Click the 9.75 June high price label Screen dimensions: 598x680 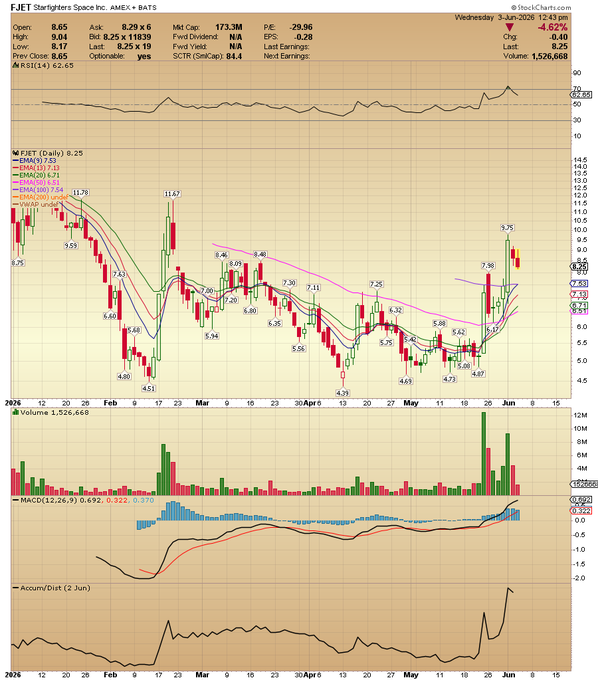click(507, 228)
